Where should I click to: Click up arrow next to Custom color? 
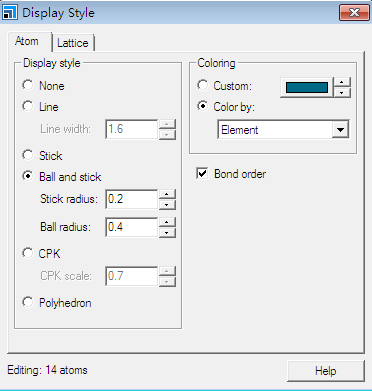(342, 82)
